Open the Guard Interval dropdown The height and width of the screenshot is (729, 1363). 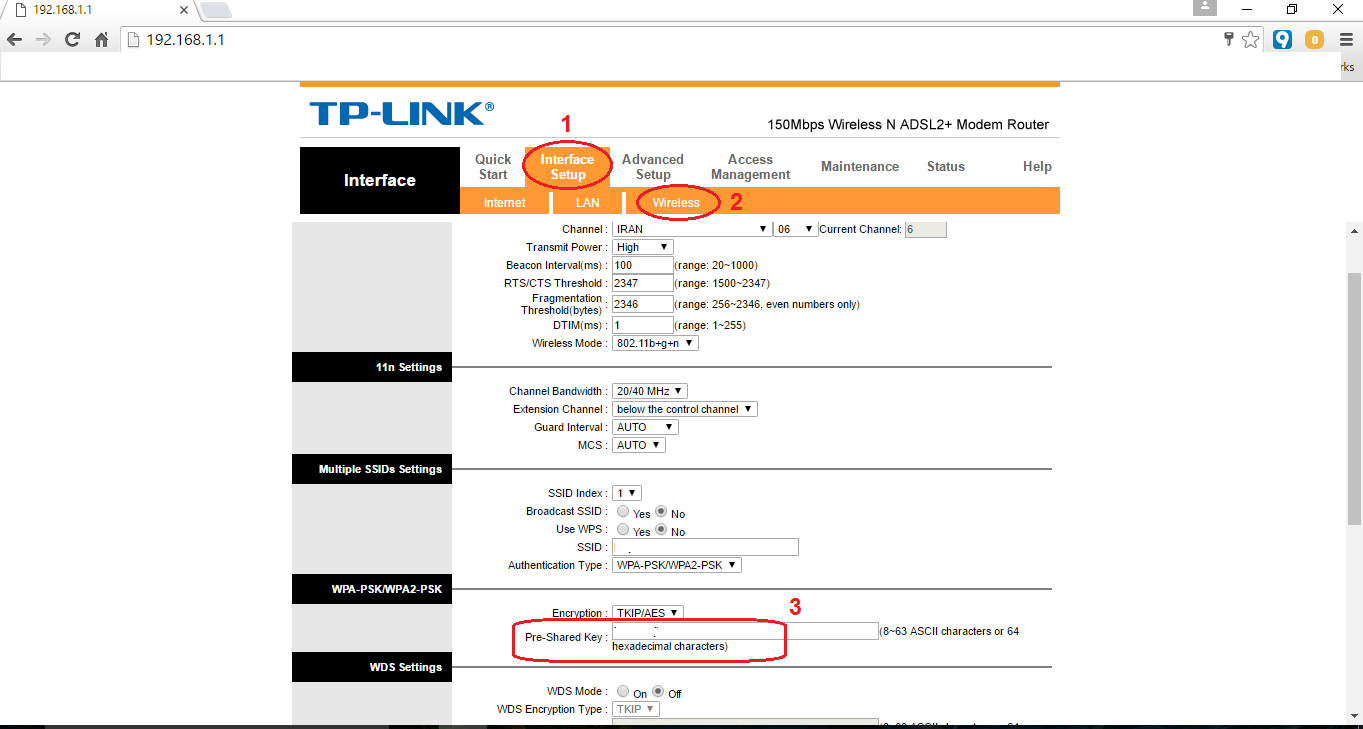pos(645,427)
